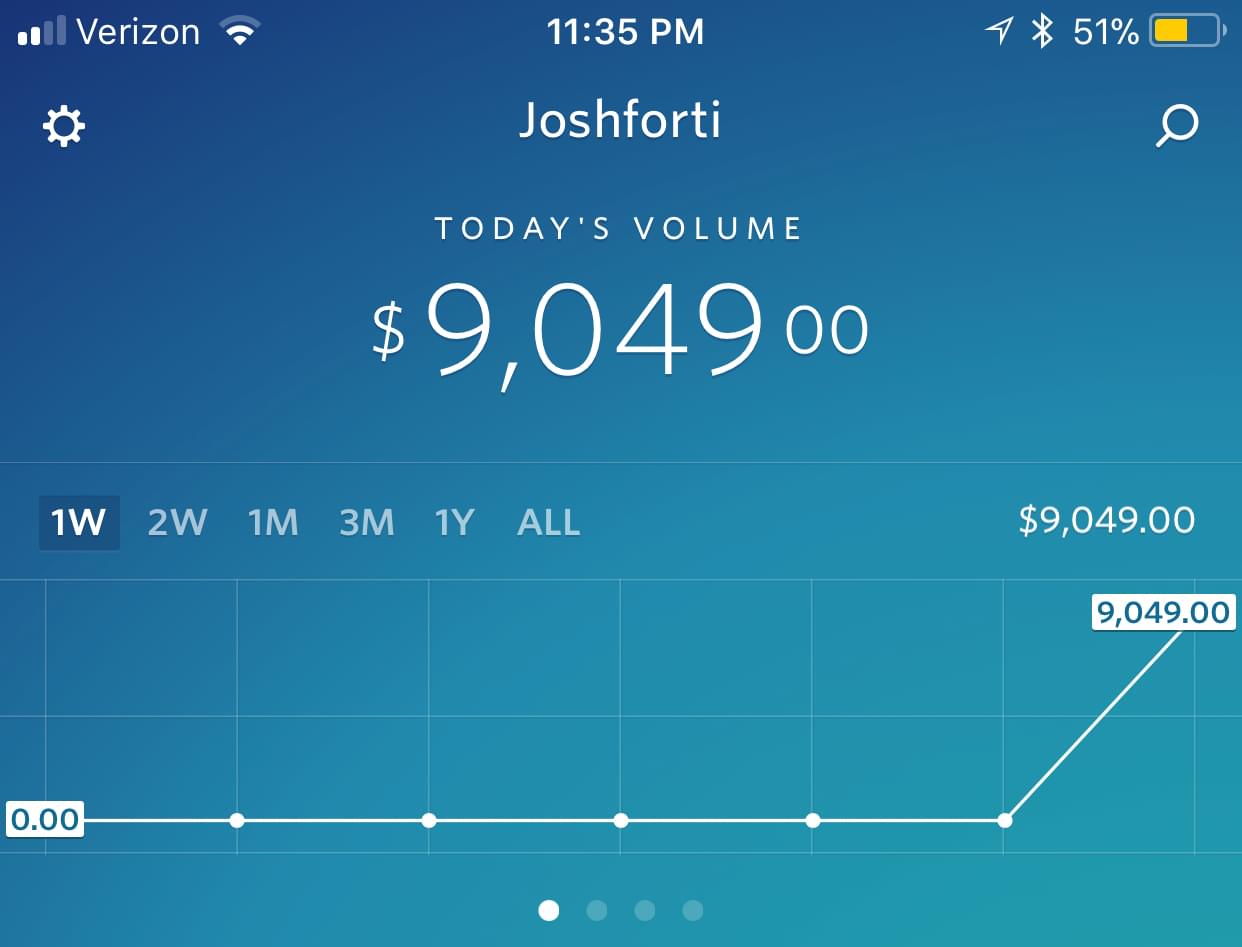Switch chart to 1M range
The height and width of the screenshot is (947, 1242).
(273, 522)
